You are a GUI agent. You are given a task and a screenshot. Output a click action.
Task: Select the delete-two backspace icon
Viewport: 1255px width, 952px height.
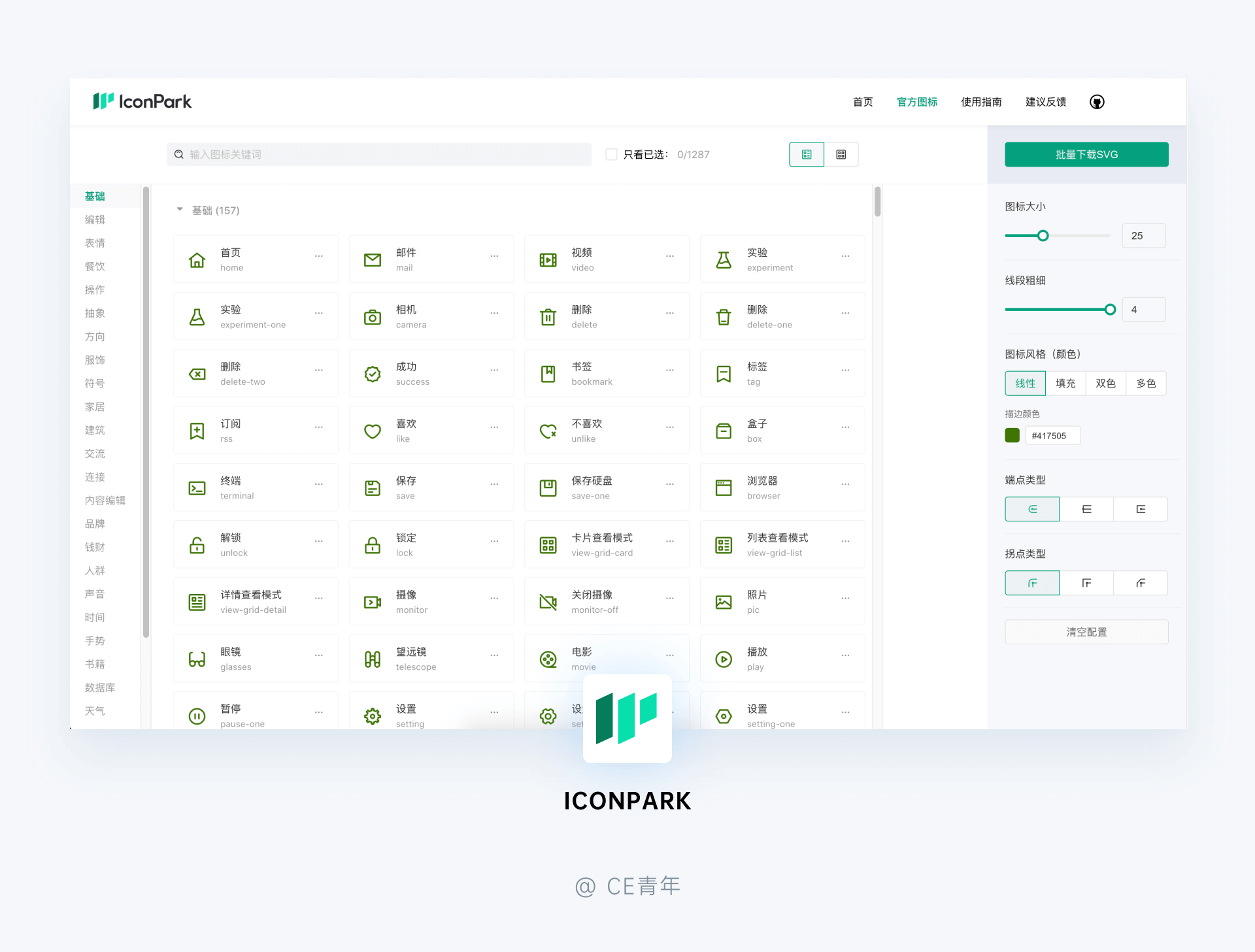click(197, 374)
